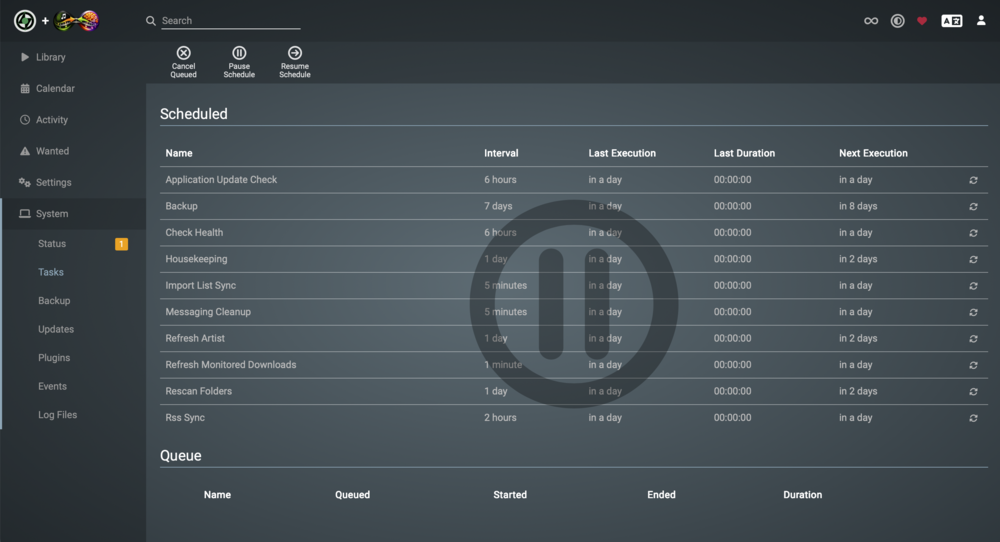Image resolution: width=1000 pixels, height=542 pixels.
Task: Click the red heart donate icon
Action: click(922, 20)
